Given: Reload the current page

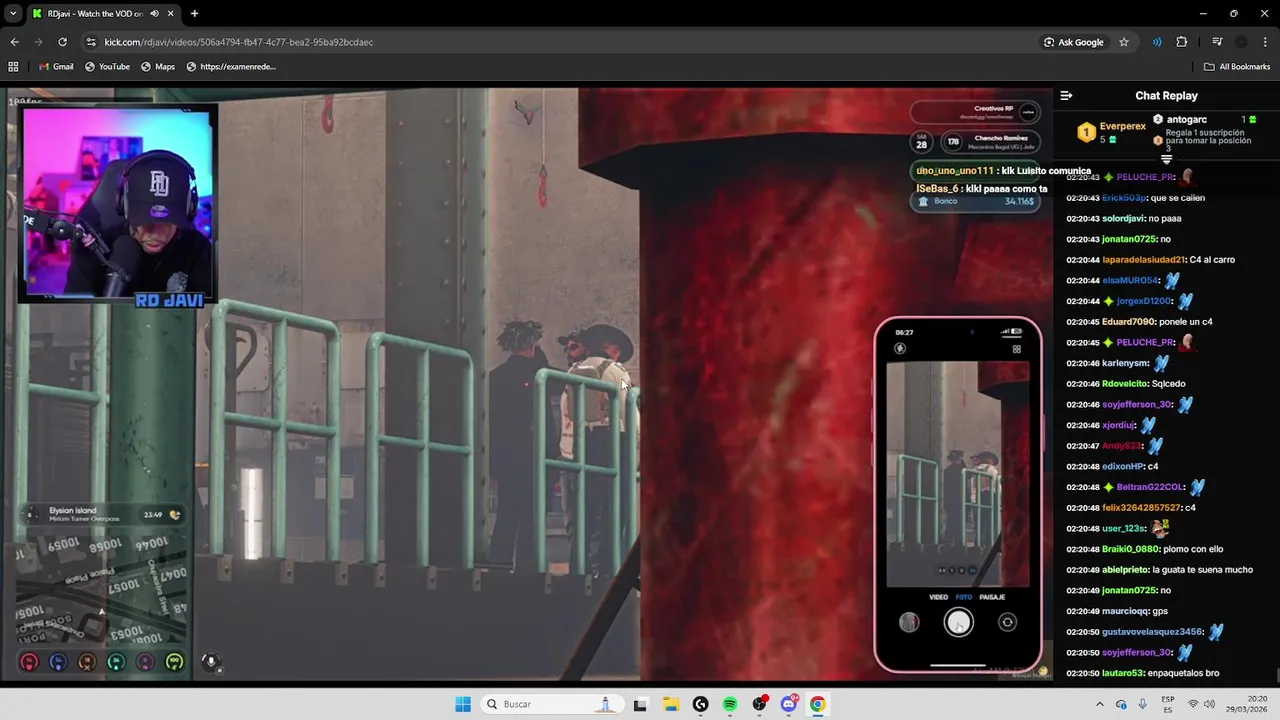Looking at the screenshot, I should pos(62,42).
